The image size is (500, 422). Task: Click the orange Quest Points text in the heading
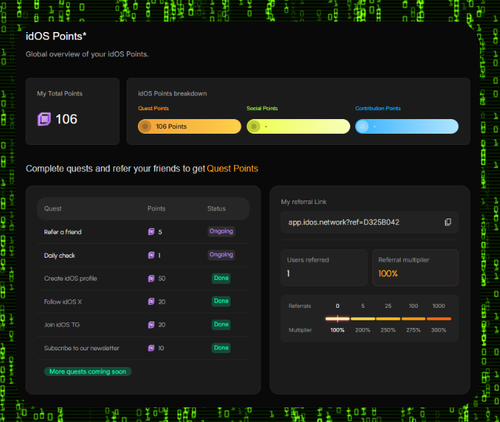click(x=232, y=169)
